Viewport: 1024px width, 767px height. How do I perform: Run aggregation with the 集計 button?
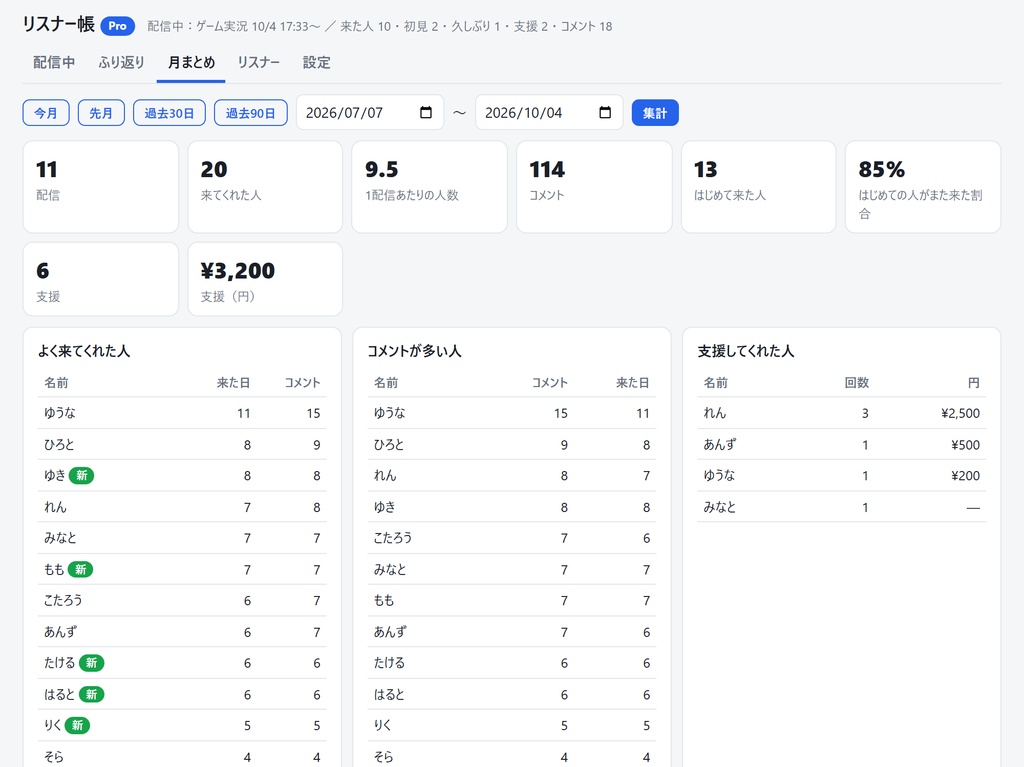[x=655, y=113]
